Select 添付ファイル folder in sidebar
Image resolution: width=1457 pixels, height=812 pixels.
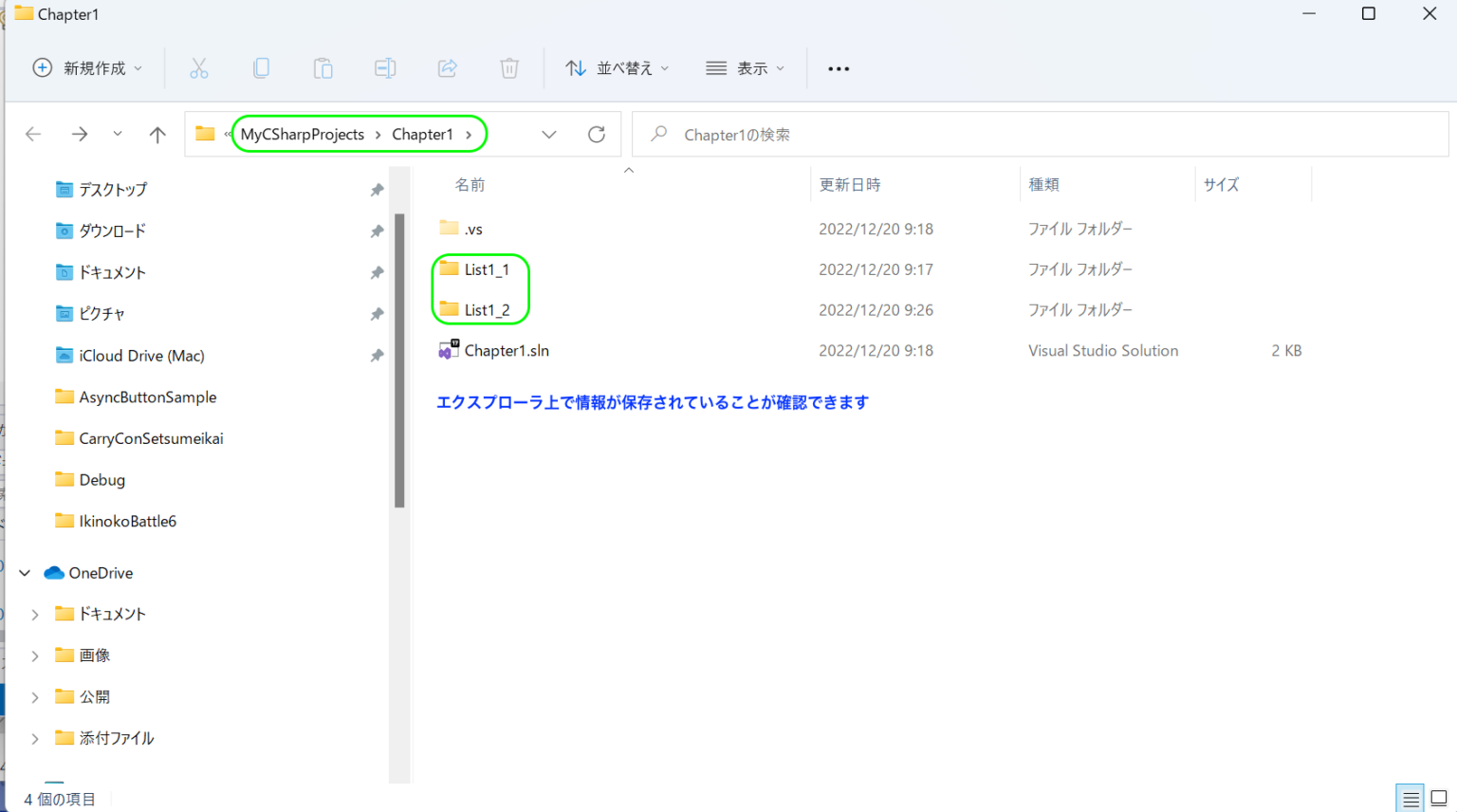[x=116, y=739]
